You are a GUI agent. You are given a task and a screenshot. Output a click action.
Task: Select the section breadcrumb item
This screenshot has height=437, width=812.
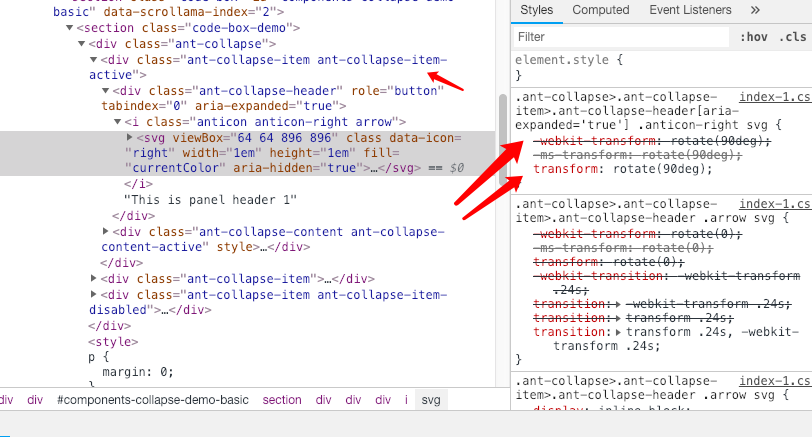[x=282, y=400]
